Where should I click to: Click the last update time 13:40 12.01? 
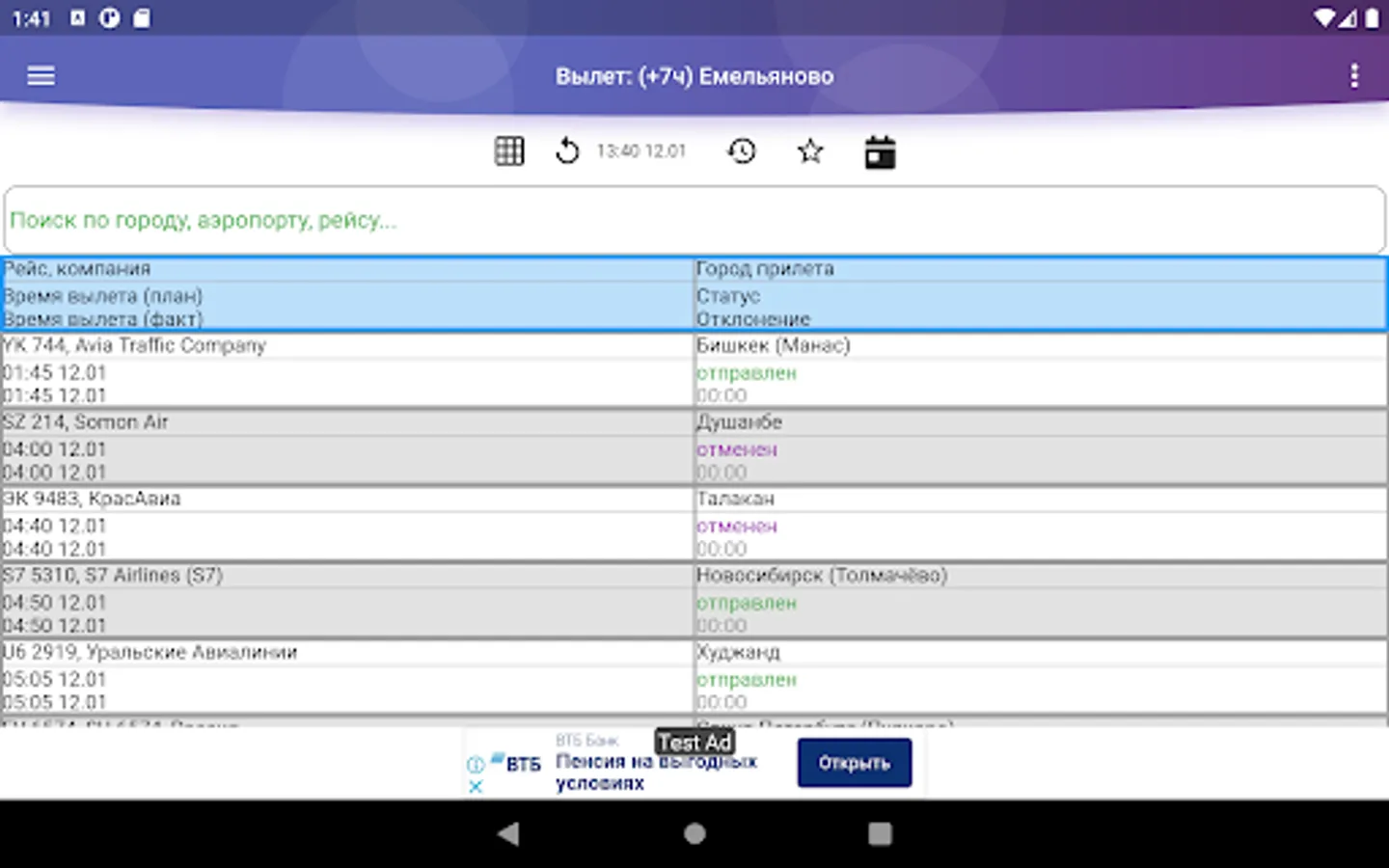coord(641,151)
